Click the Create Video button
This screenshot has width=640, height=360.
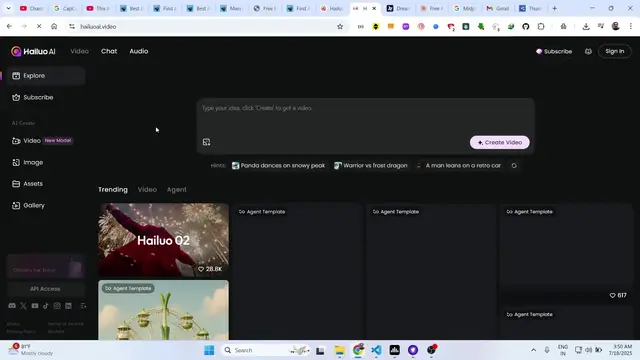(500, 142)
